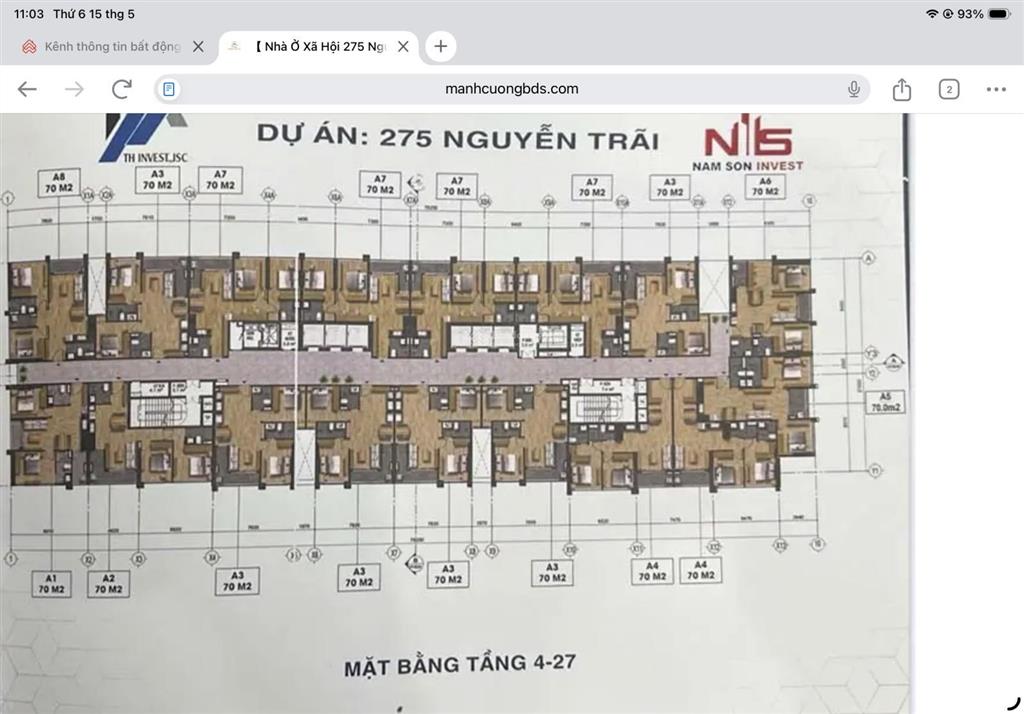Tap the floor plan image
This screenshot has width=1024, height=714.
click(455, 413)
